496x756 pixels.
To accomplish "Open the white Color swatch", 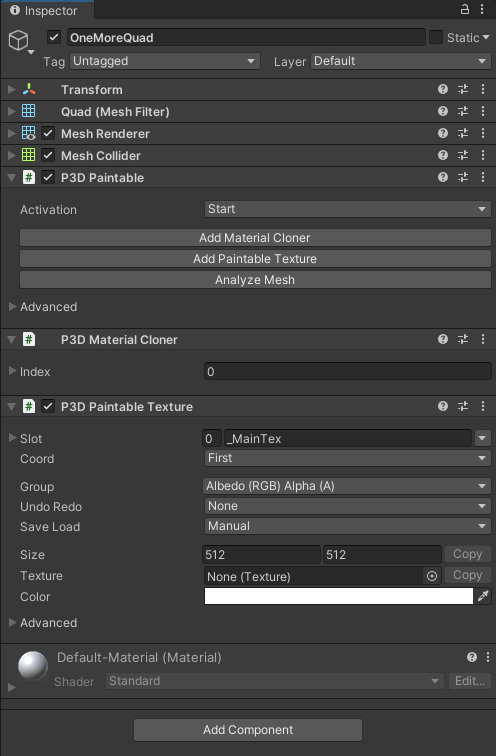I will 339,596.
